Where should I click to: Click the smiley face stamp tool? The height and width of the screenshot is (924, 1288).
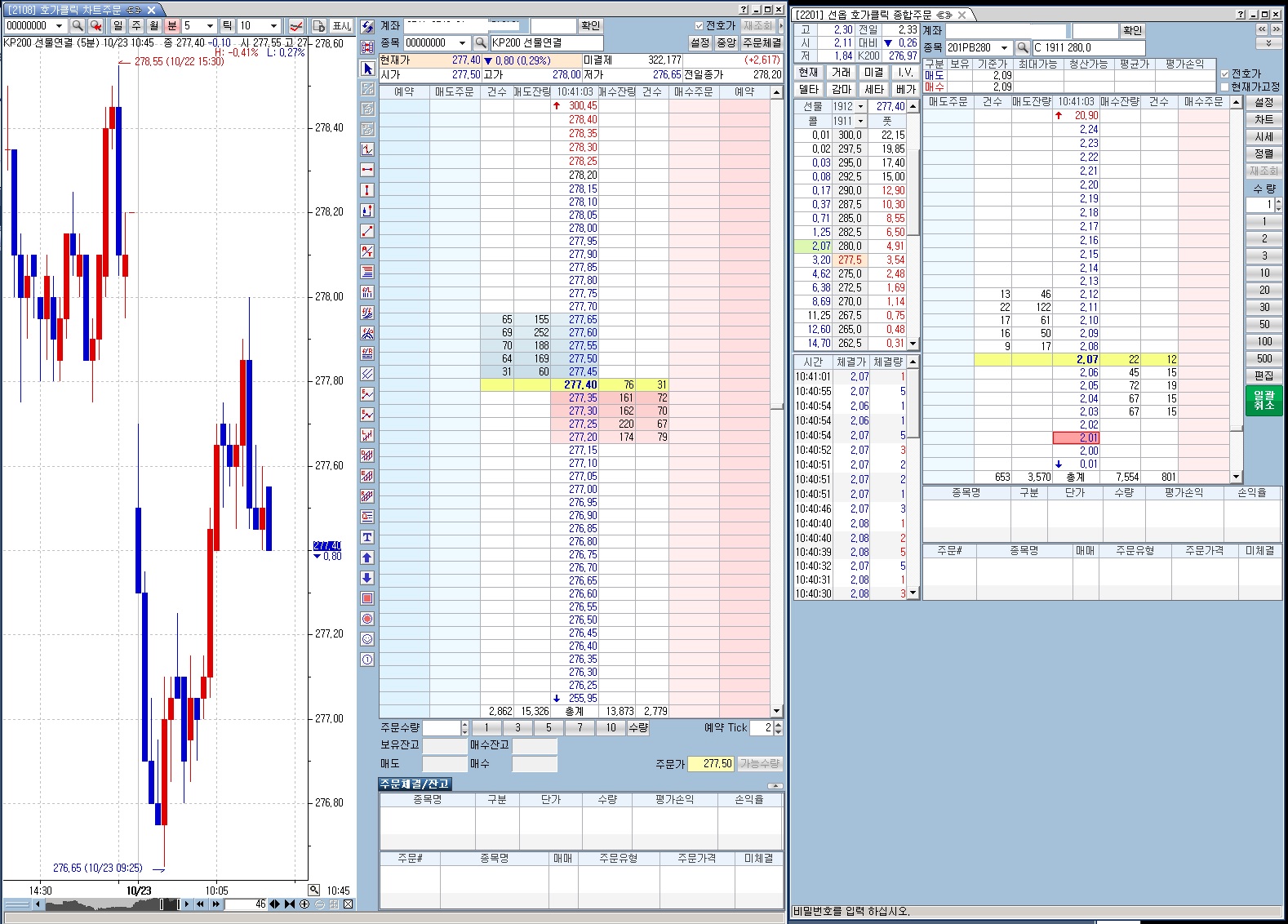pyautogui.click(x=367, y=639)
